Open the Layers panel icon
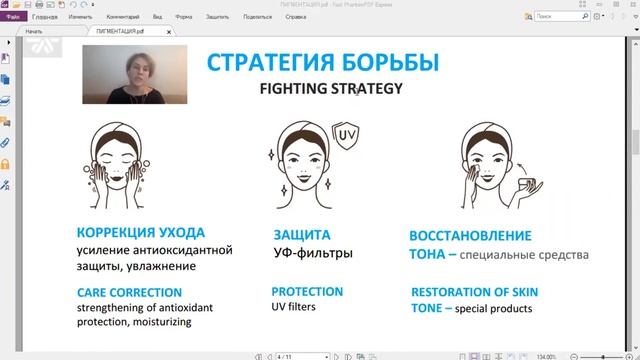The width and height of the screenshot is (640, 360). pos(6,101)
